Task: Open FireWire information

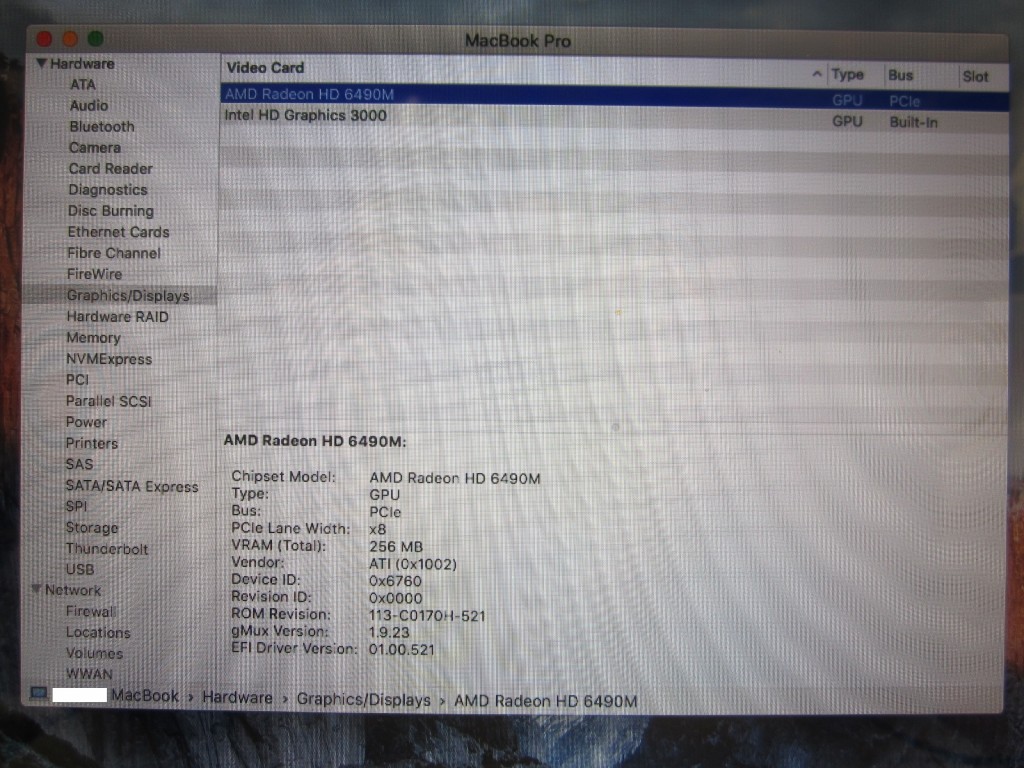Action: coord(94,274)
